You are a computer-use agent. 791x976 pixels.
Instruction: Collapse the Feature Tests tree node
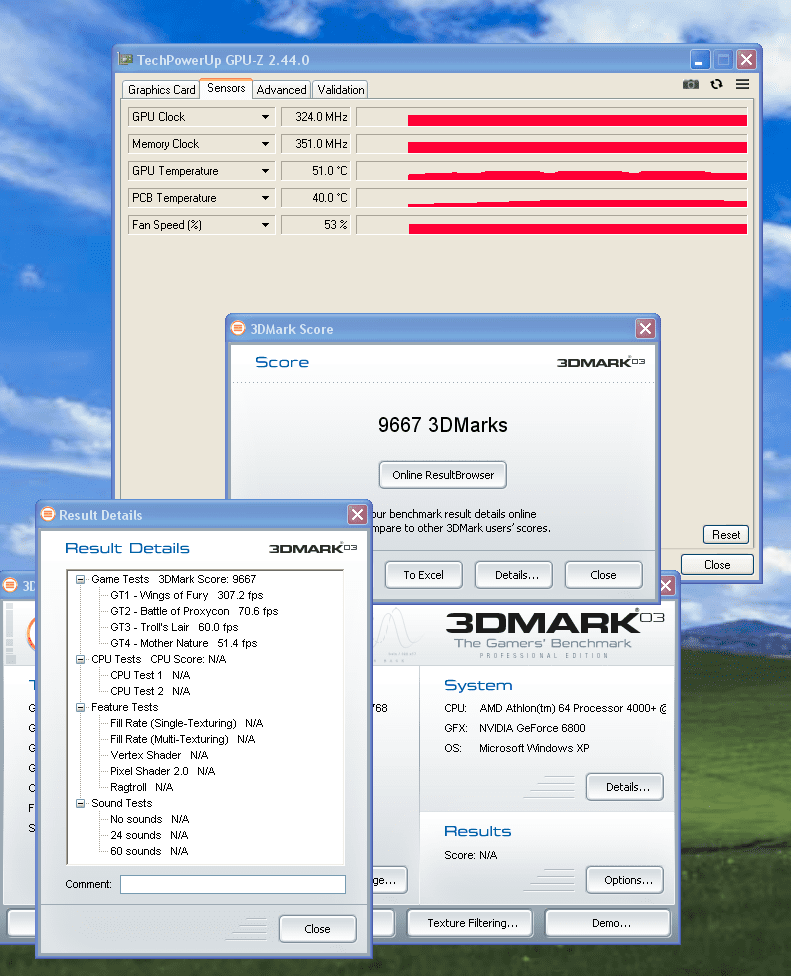pos(80,708)
